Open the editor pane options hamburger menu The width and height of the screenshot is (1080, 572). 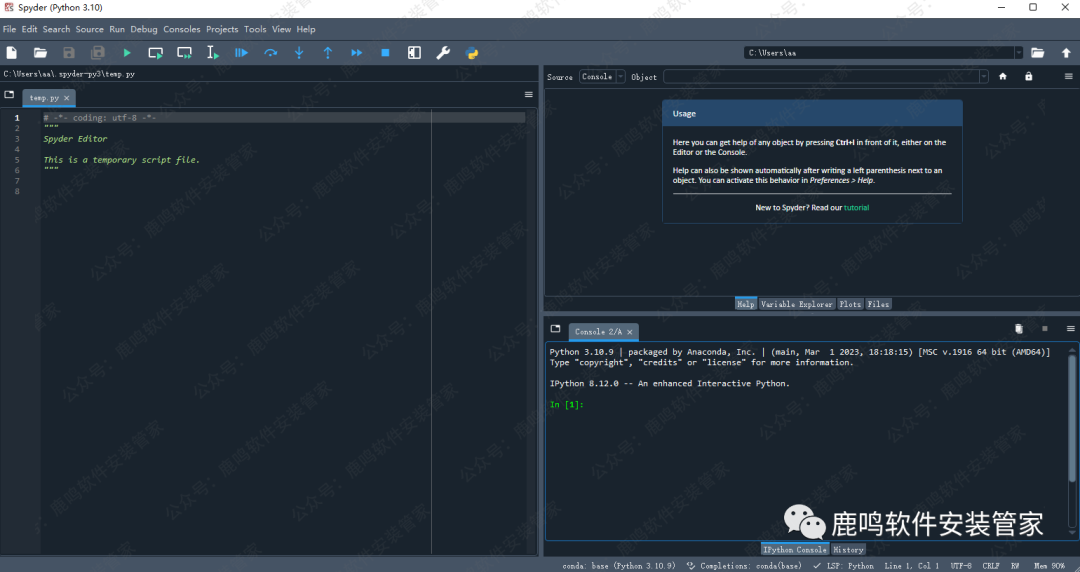[x=528, y=95]
